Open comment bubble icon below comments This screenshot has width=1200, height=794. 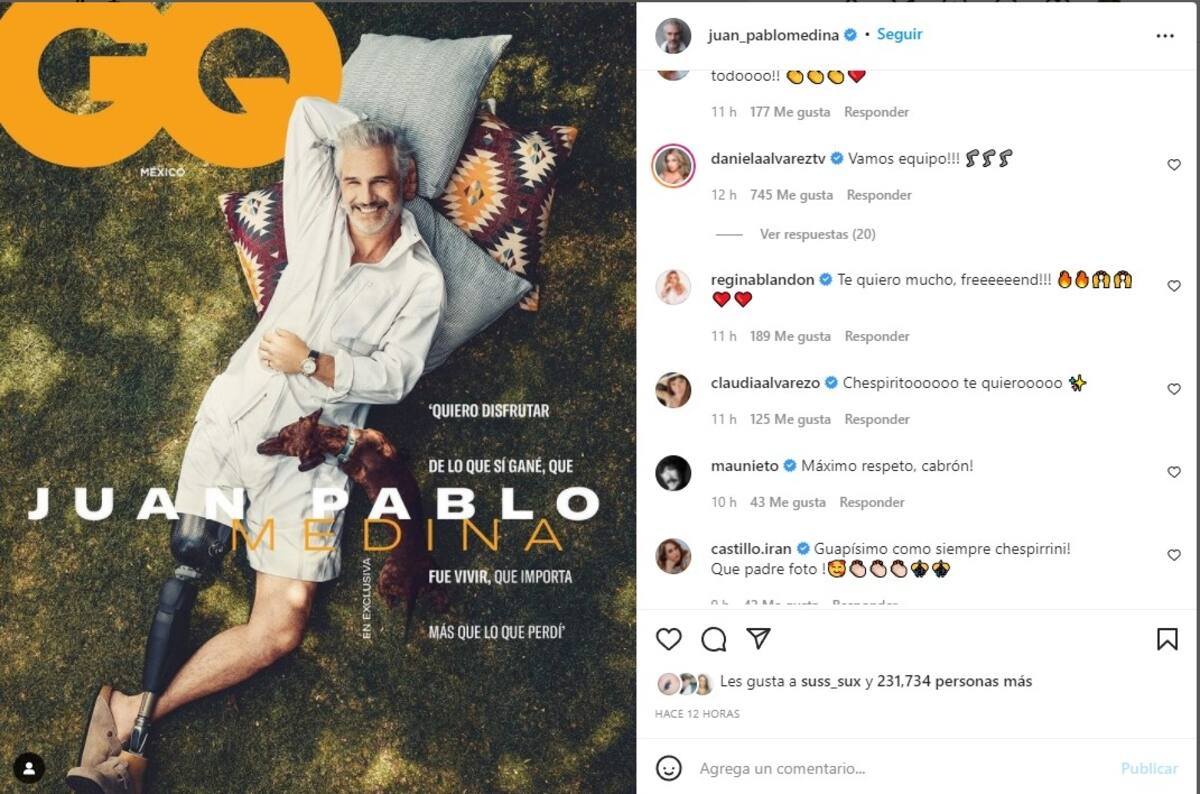713,639
